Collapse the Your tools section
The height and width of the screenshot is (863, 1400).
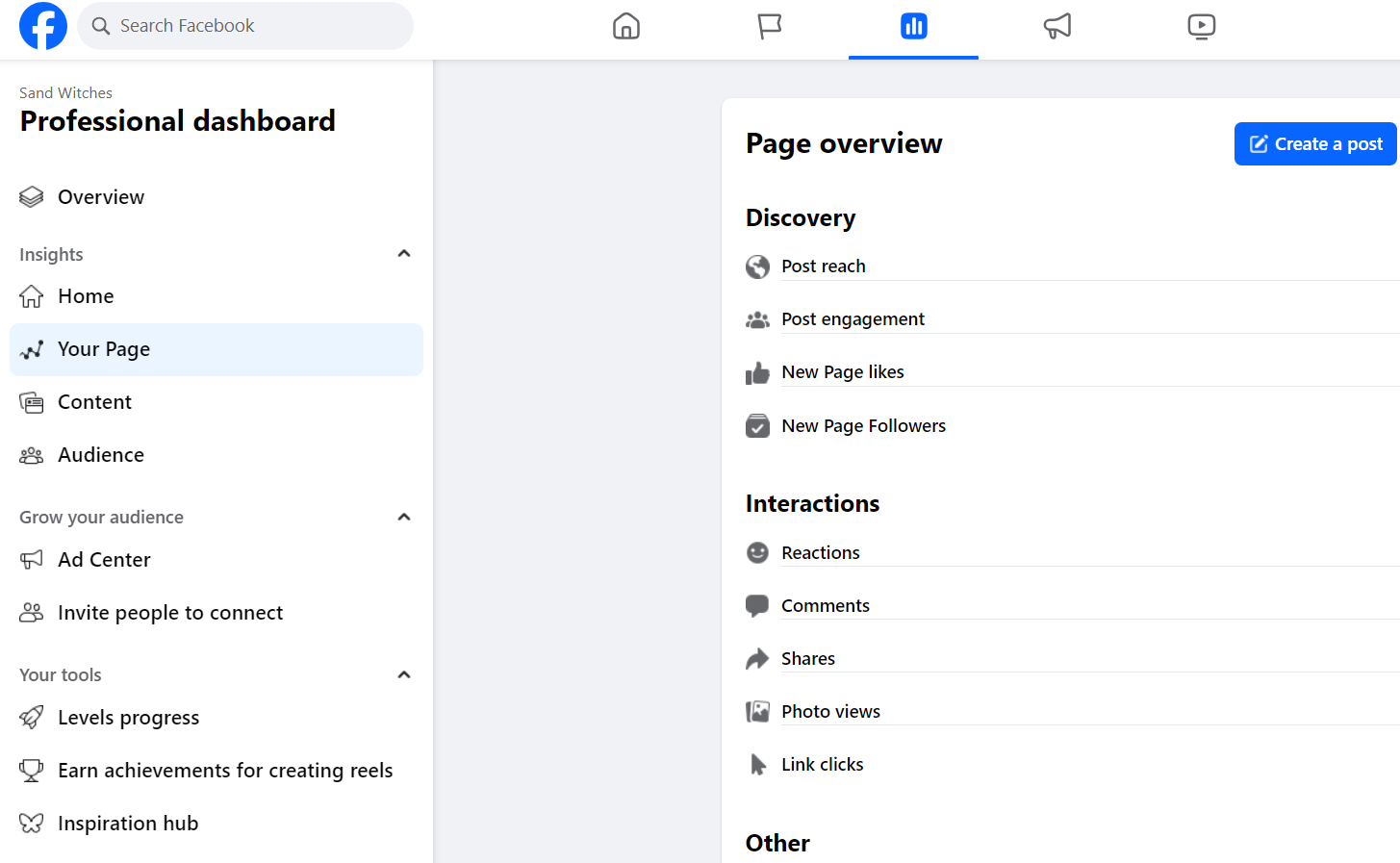403,673
